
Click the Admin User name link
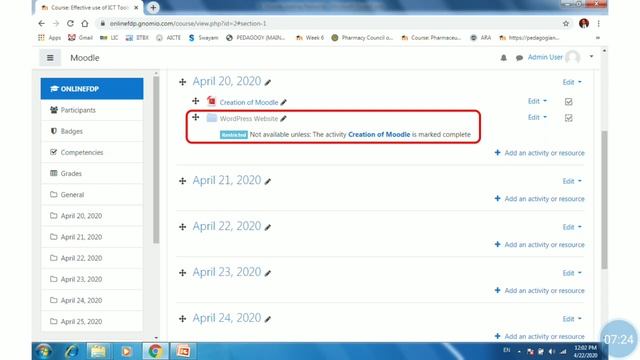pos(545,57)
